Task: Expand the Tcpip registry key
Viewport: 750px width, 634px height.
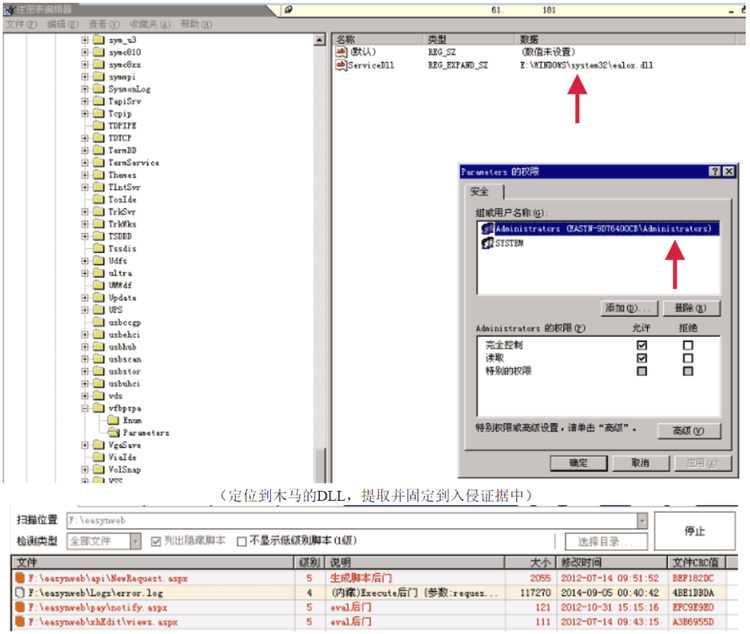Action: [85, 114]
